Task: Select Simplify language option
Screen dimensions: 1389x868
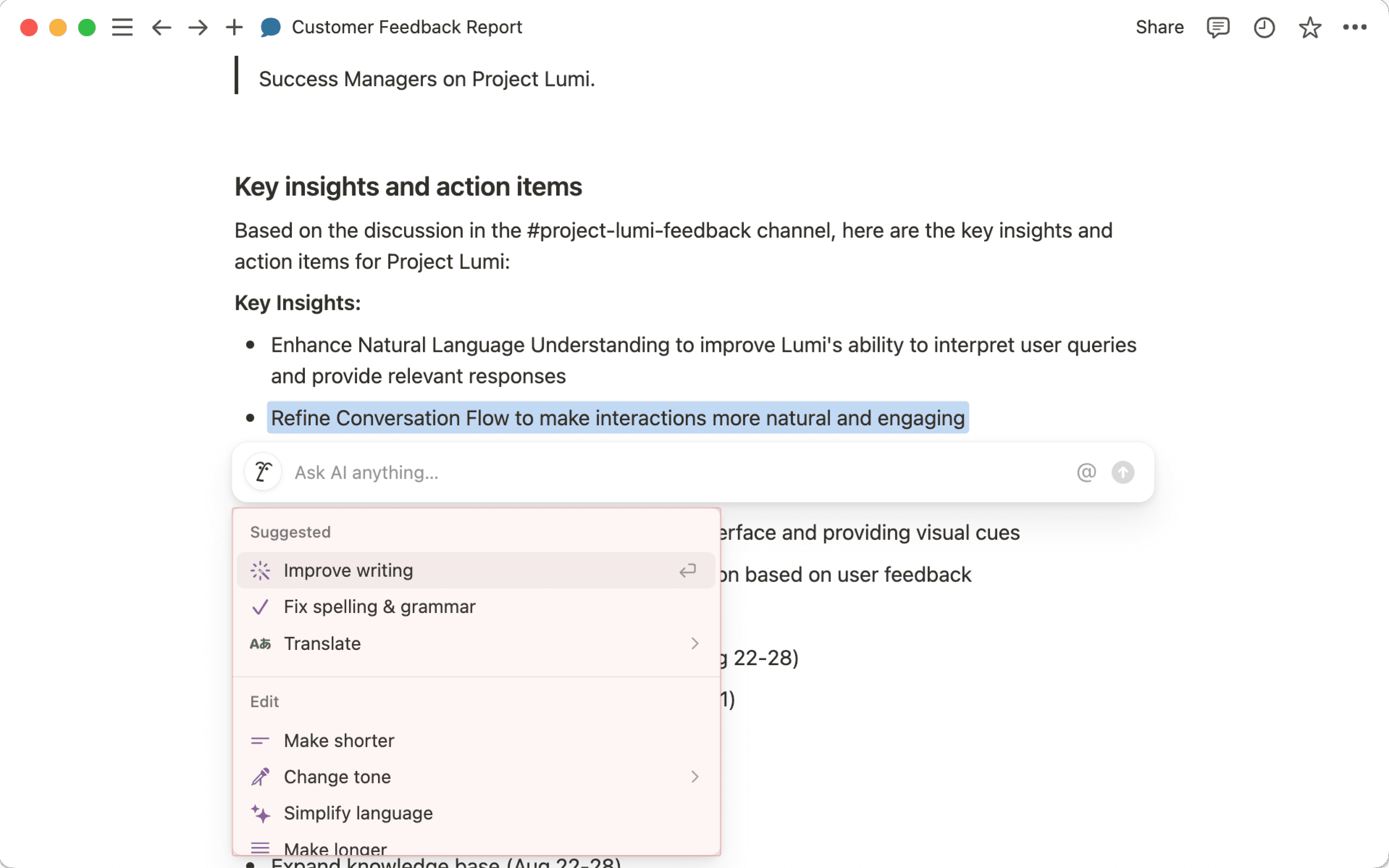Action: coord(358,813)
